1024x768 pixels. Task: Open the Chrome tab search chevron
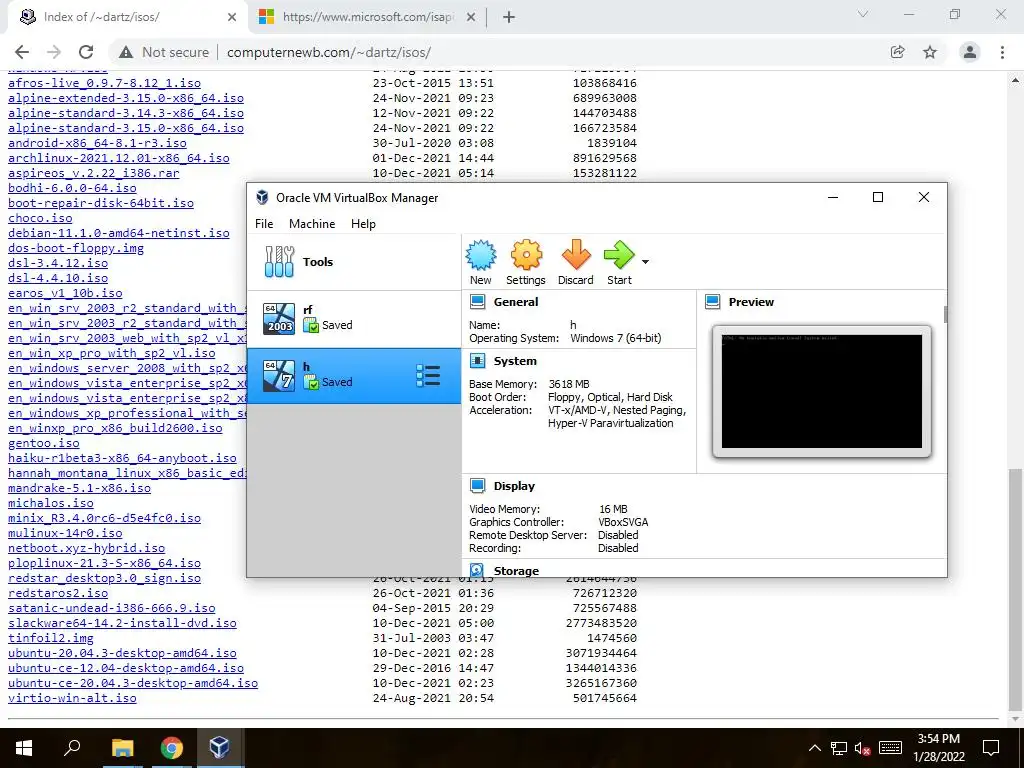(863, 14)
